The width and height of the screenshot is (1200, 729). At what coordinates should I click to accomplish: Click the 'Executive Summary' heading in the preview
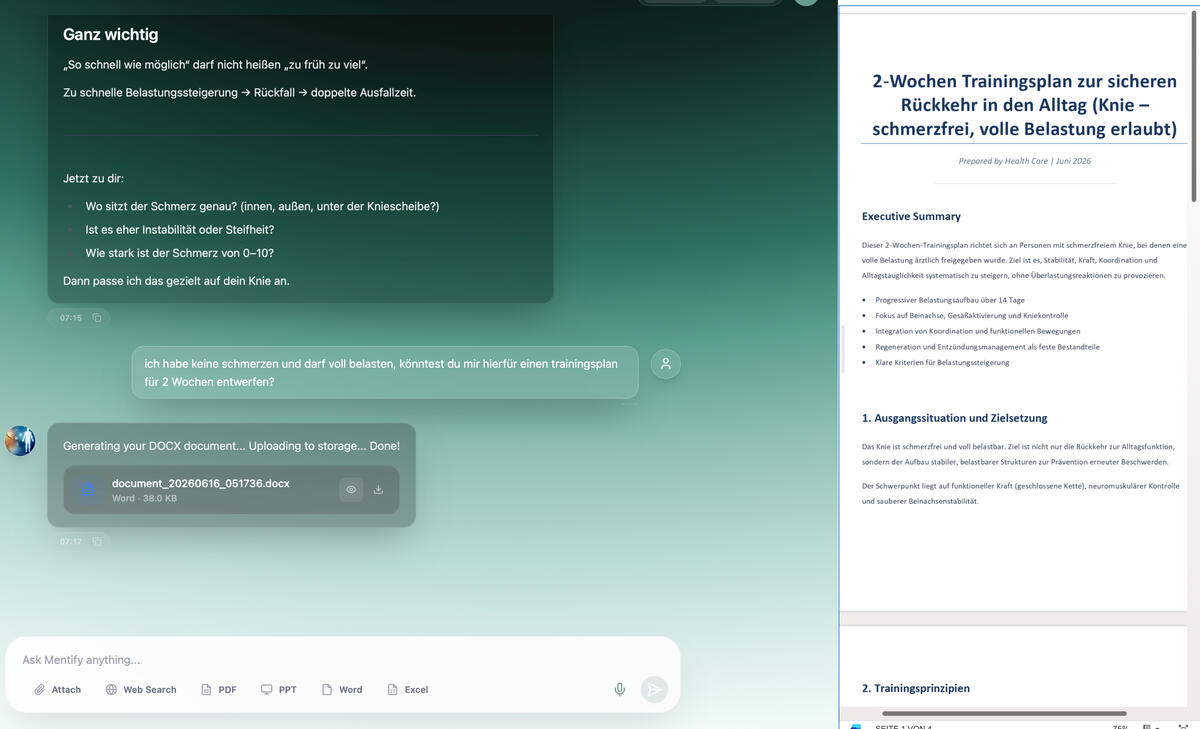pos(911,216)
